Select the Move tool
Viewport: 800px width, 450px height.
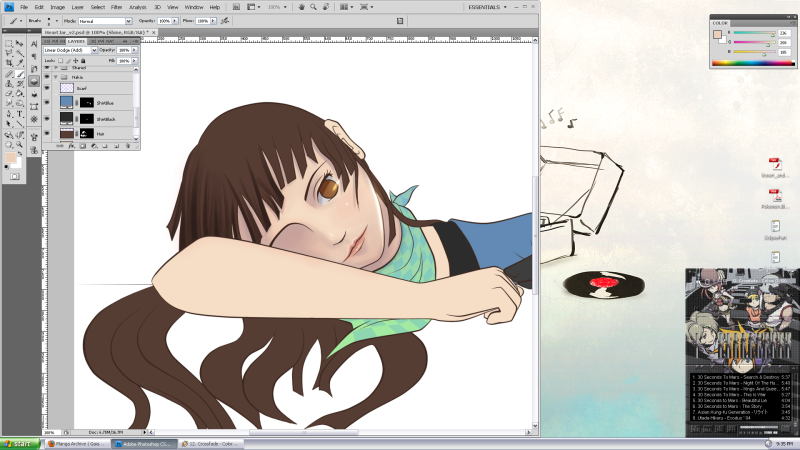(20, 44)
